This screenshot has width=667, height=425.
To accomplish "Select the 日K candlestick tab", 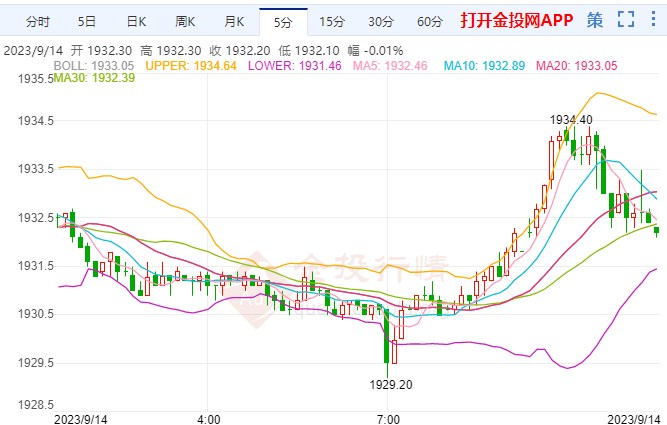I will click(x=136, y=21).
